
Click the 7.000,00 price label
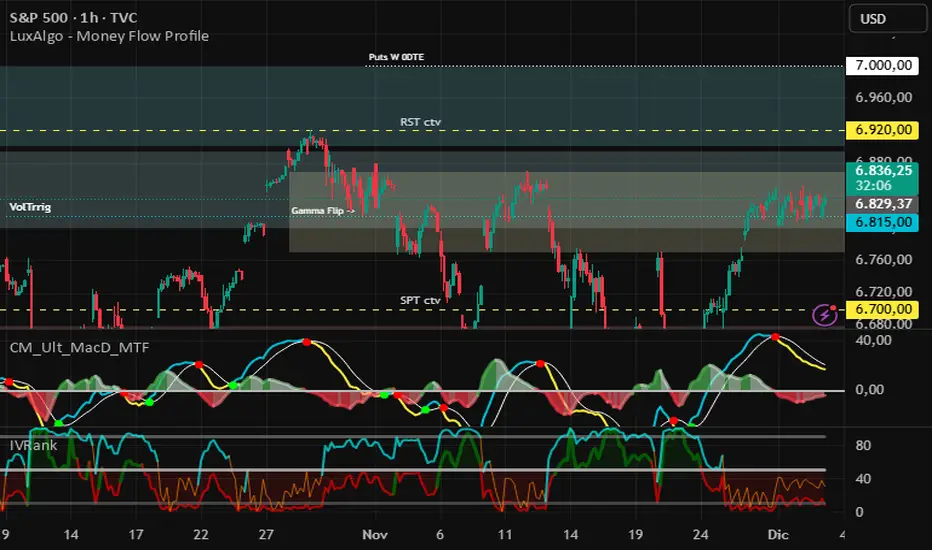click(882, 65)
